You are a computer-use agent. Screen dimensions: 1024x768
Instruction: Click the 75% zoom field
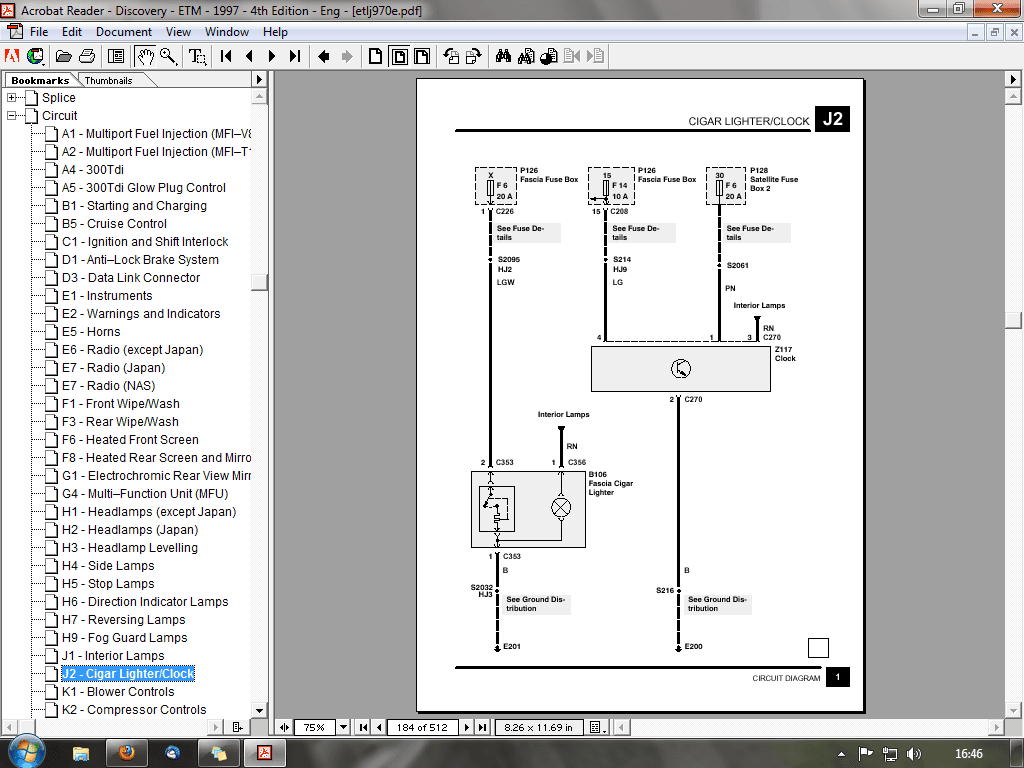[315, 727]
